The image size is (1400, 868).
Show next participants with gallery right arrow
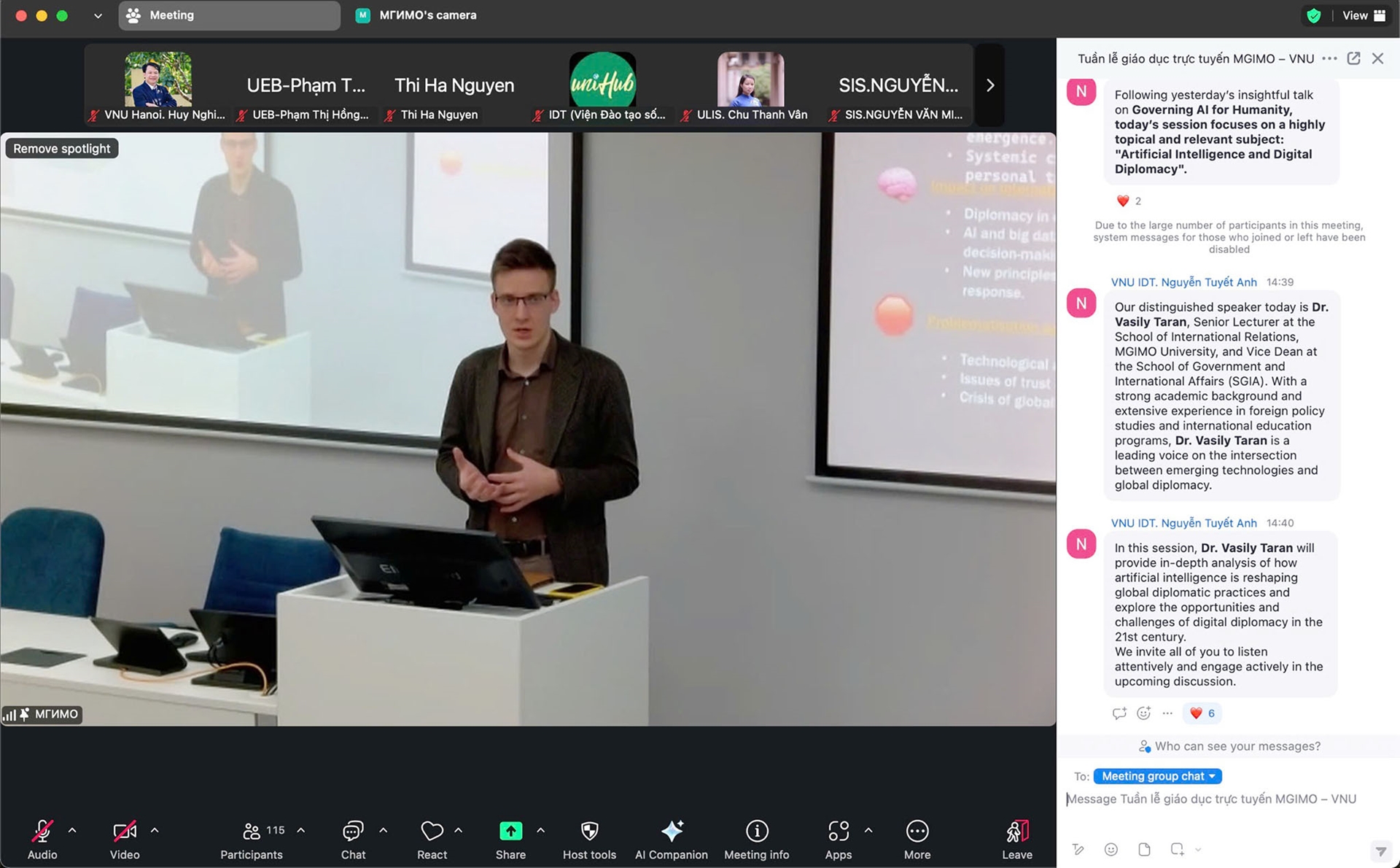(989, 85)
